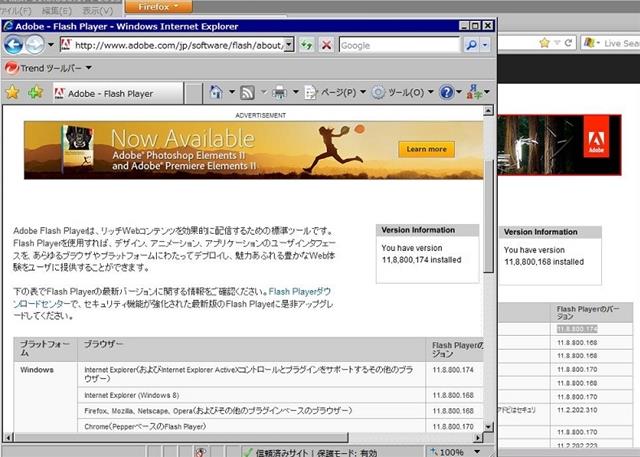Image resolution: width=640 pixels, height=457 pixels.
Task: Click the Now Available Photoshop Elements banner
Action: pos(253,150)
